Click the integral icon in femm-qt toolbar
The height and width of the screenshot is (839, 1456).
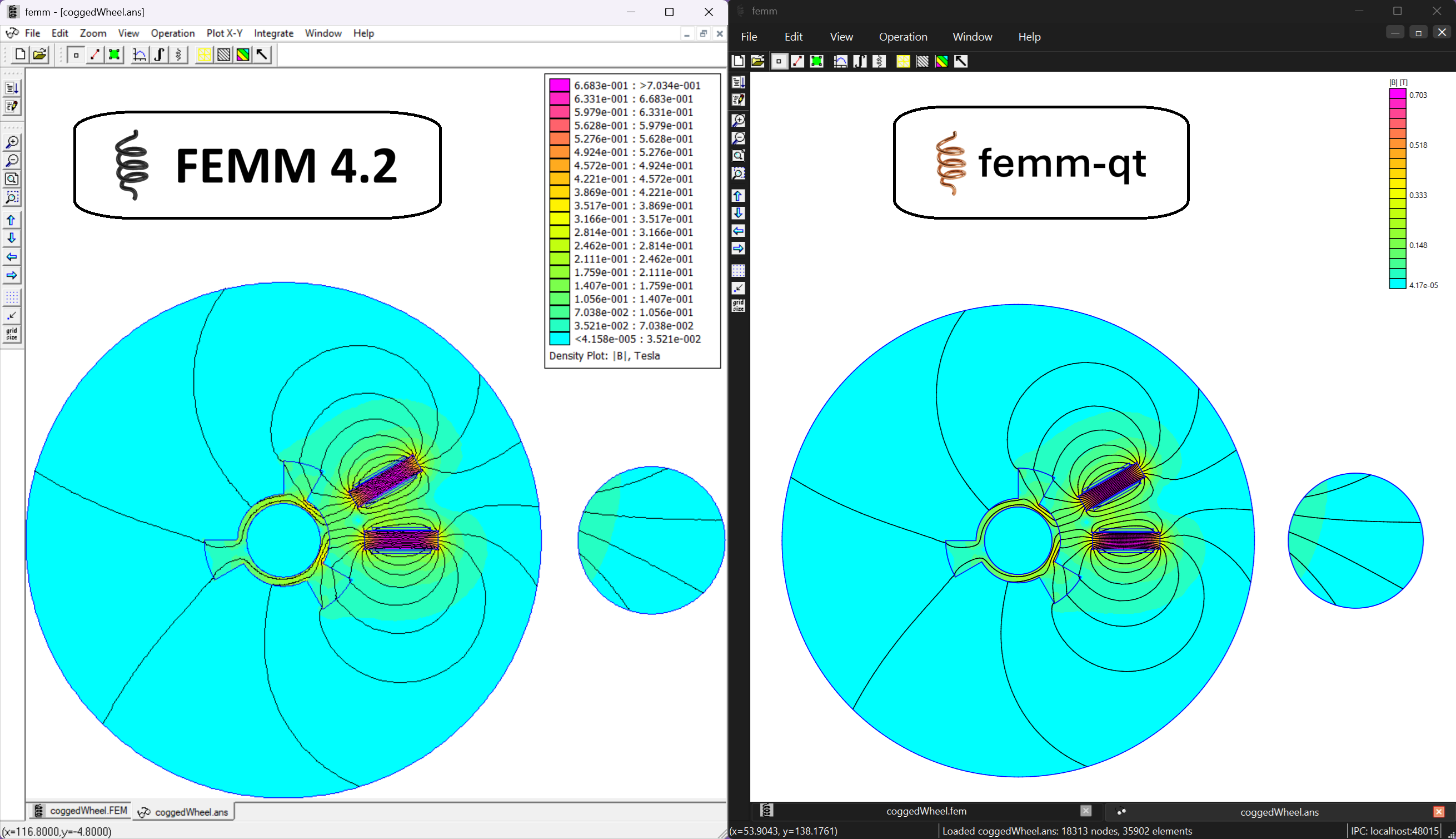click(860, 61)
